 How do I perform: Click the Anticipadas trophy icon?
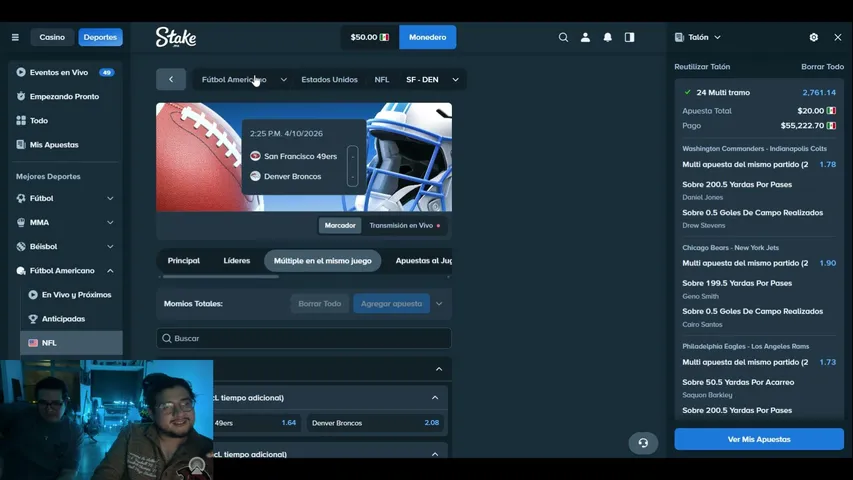pyautogui.click(x=33, y=318)
